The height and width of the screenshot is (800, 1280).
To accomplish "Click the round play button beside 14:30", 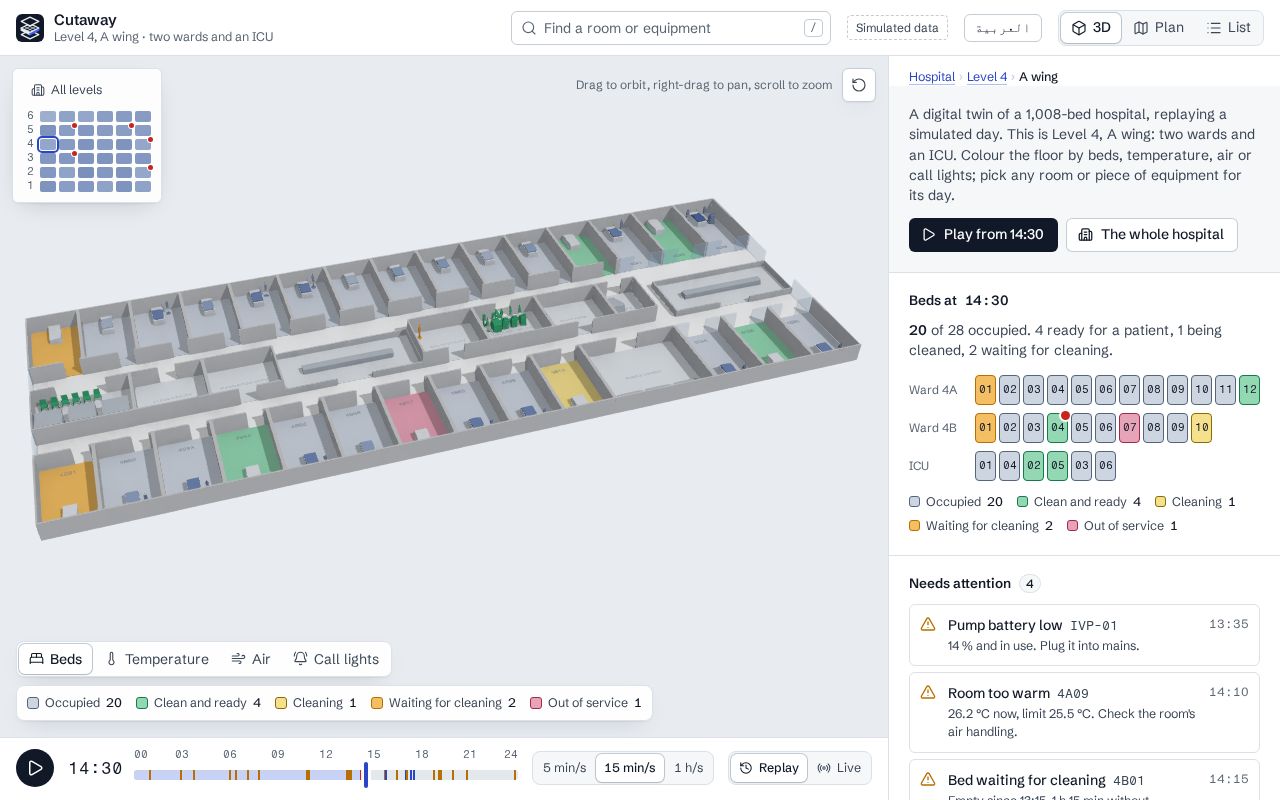I will [35, 768].
